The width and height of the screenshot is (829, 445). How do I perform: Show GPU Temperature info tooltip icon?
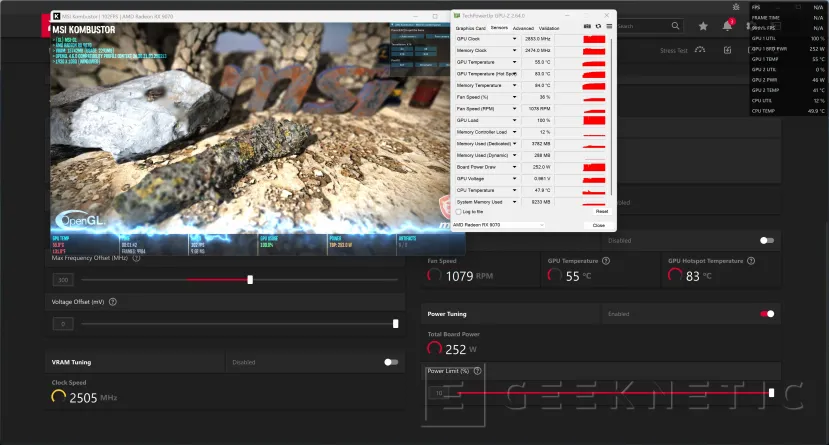pyautogui.click(x=606, y=261)
